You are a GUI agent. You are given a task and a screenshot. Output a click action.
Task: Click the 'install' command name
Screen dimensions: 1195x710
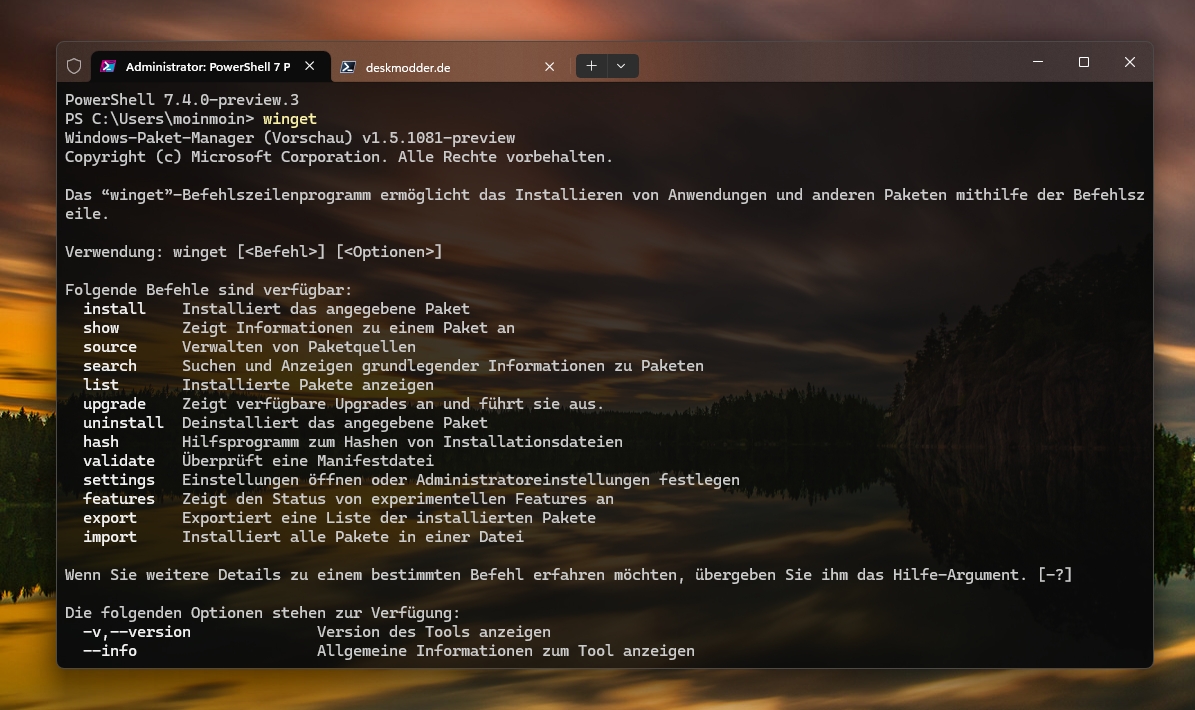tap(114, 309)
